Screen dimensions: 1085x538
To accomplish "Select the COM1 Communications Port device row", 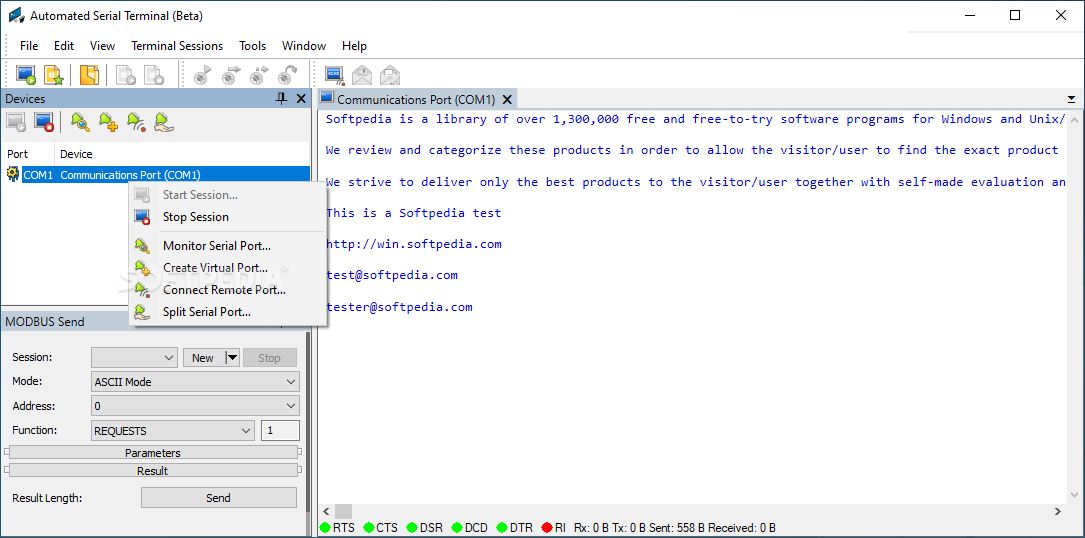I will point(165,174).
